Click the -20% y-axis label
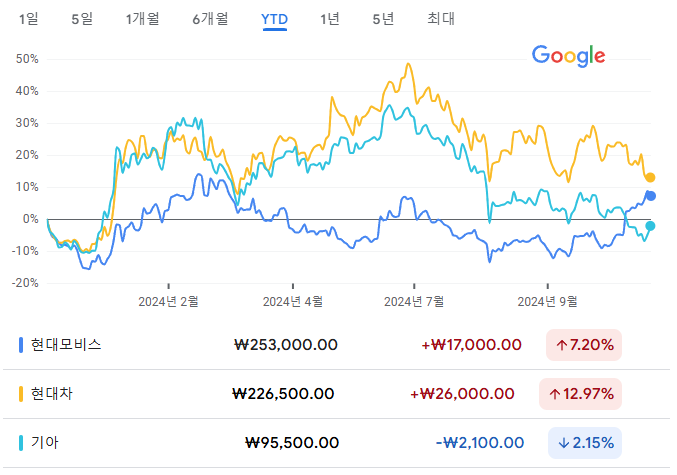This screenshot has width=677, height=475. point(25,283)
